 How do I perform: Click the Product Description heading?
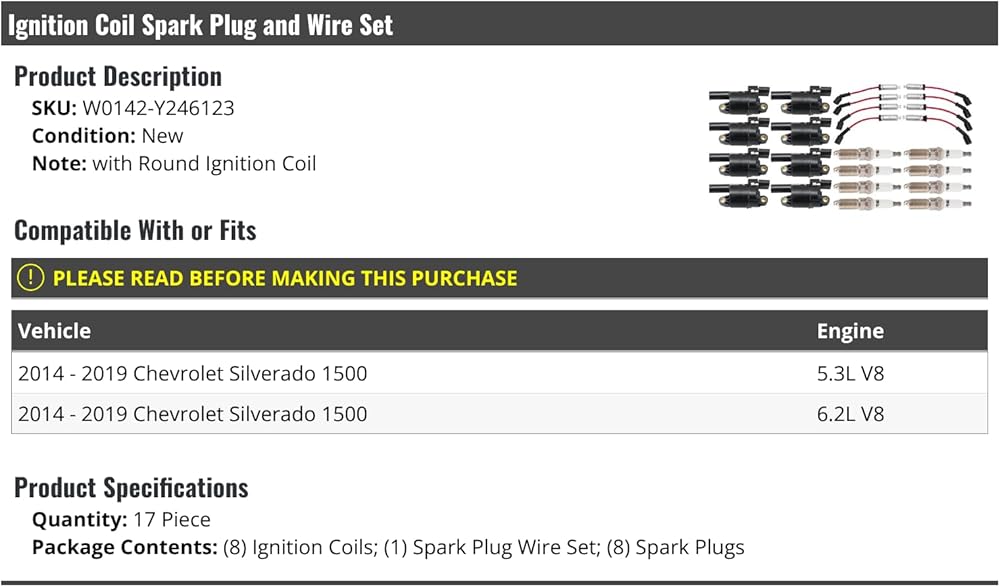pyautogui.click(x=118, y=77)
